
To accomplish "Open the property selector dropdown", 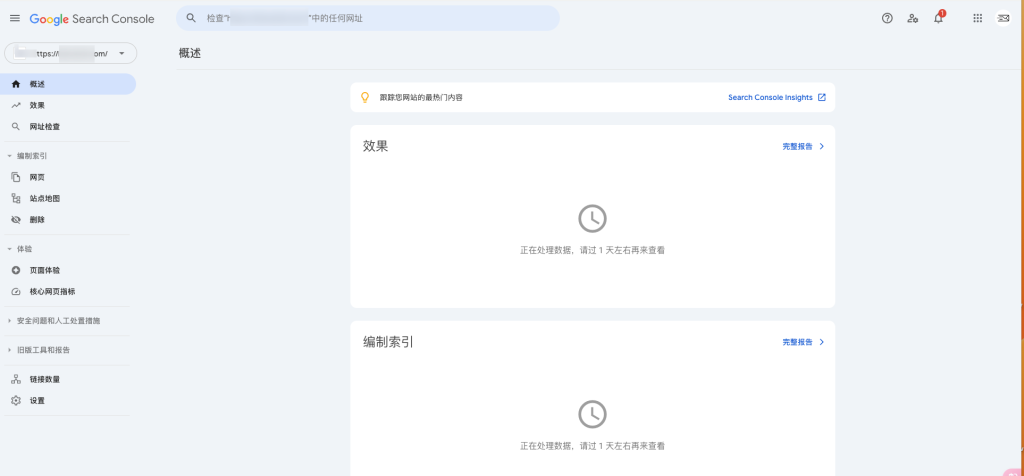I will coord(71,54).
